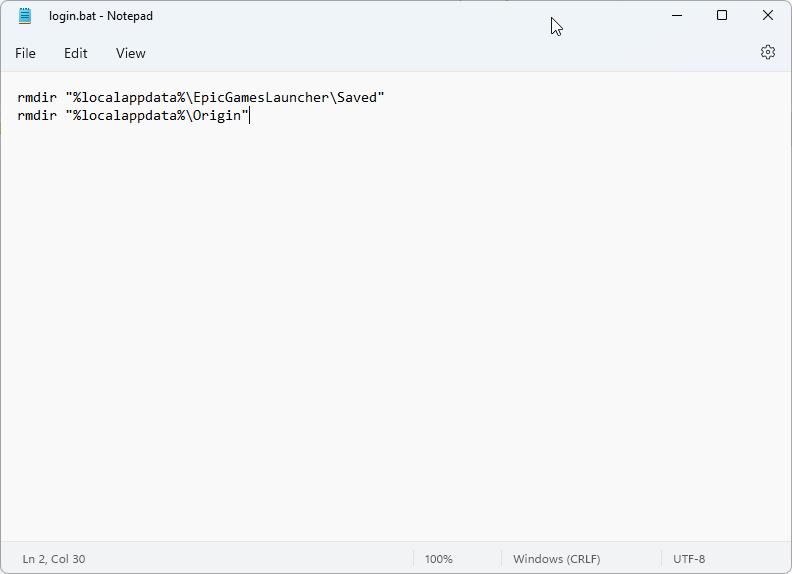Click the Windows (CRLF) line ending indicator

click(556, 559)
